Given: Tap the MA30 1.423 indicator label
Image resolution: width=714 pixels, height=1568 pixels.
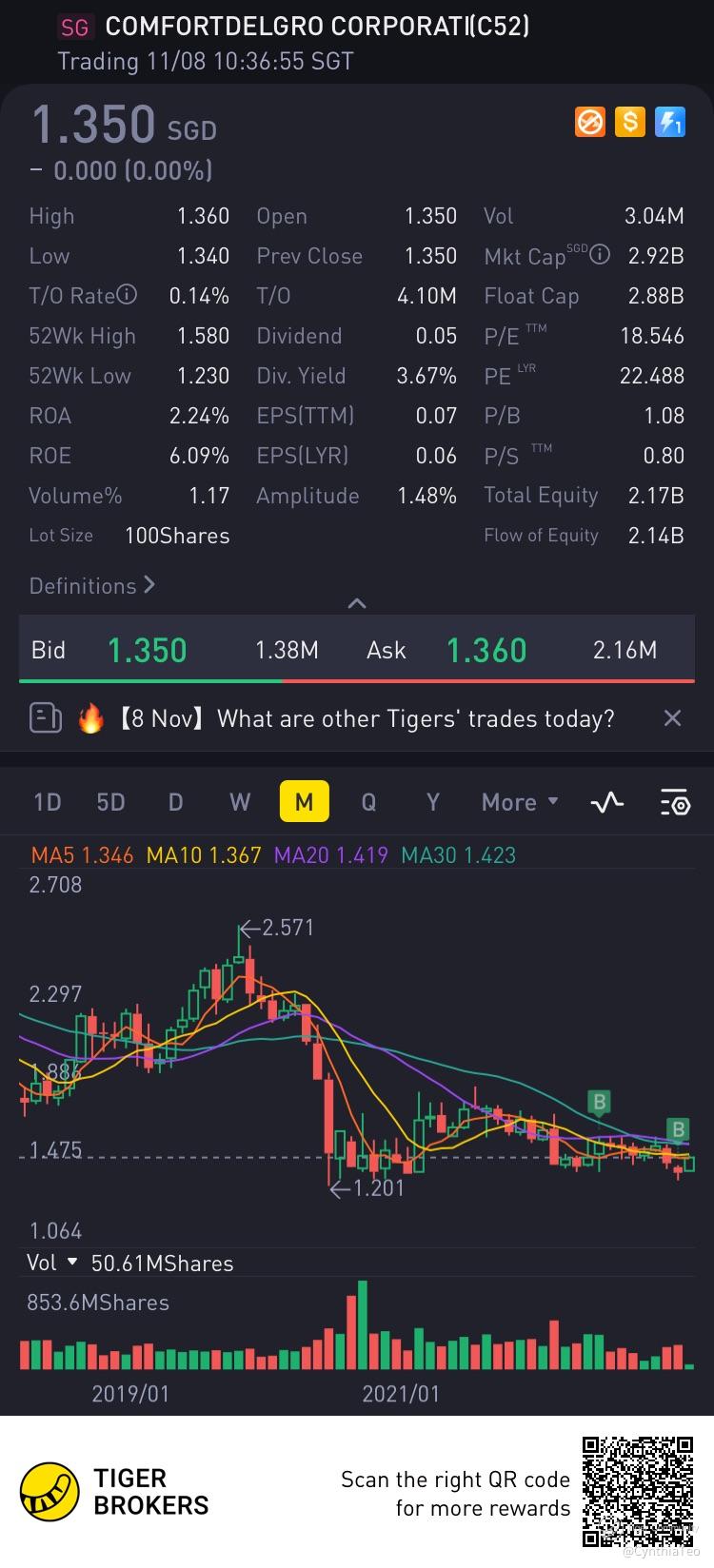Looking at the screenshot, I should 458,854.
